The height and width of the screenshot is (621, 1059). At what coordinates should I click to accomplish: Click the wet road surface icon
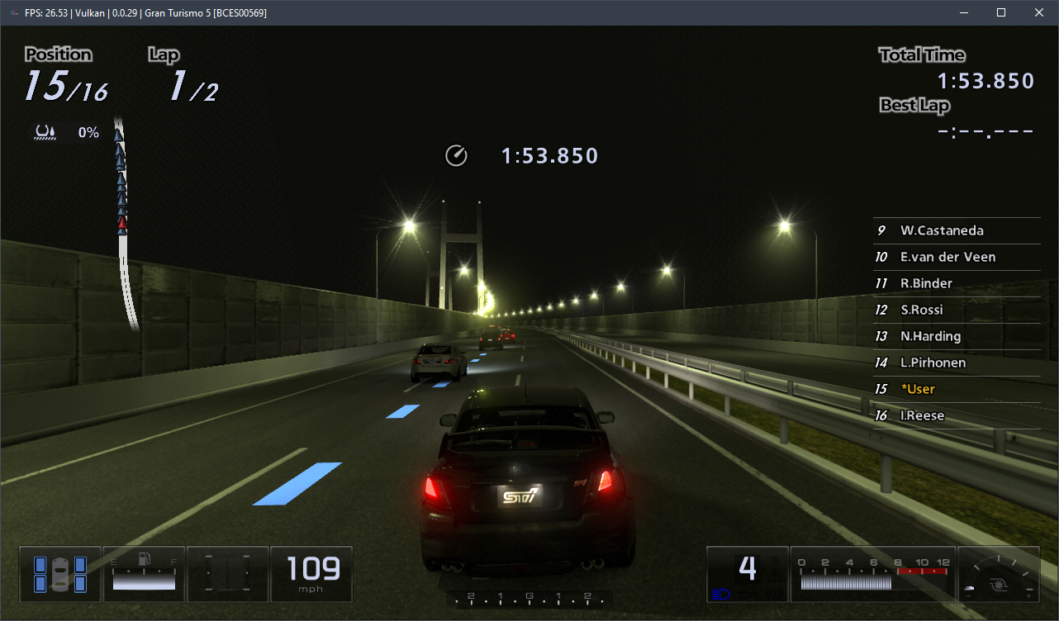coord(44,132)
